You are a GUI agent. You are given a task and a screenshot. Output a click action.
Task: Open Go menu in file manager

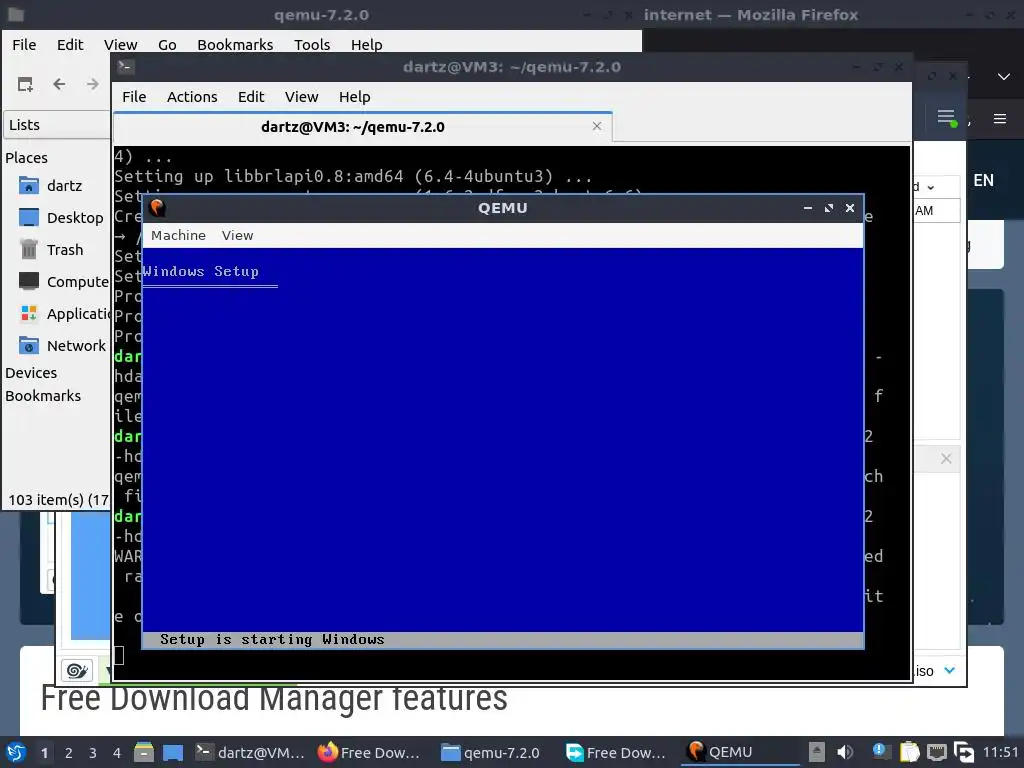click(x=167, y=44)
